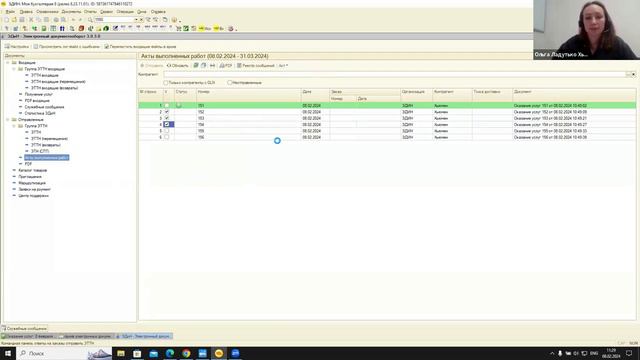Click the first sheet icon after Обновить
Image resolution: width=640 pixels, height=360 pixels.
tap(196, 65)
